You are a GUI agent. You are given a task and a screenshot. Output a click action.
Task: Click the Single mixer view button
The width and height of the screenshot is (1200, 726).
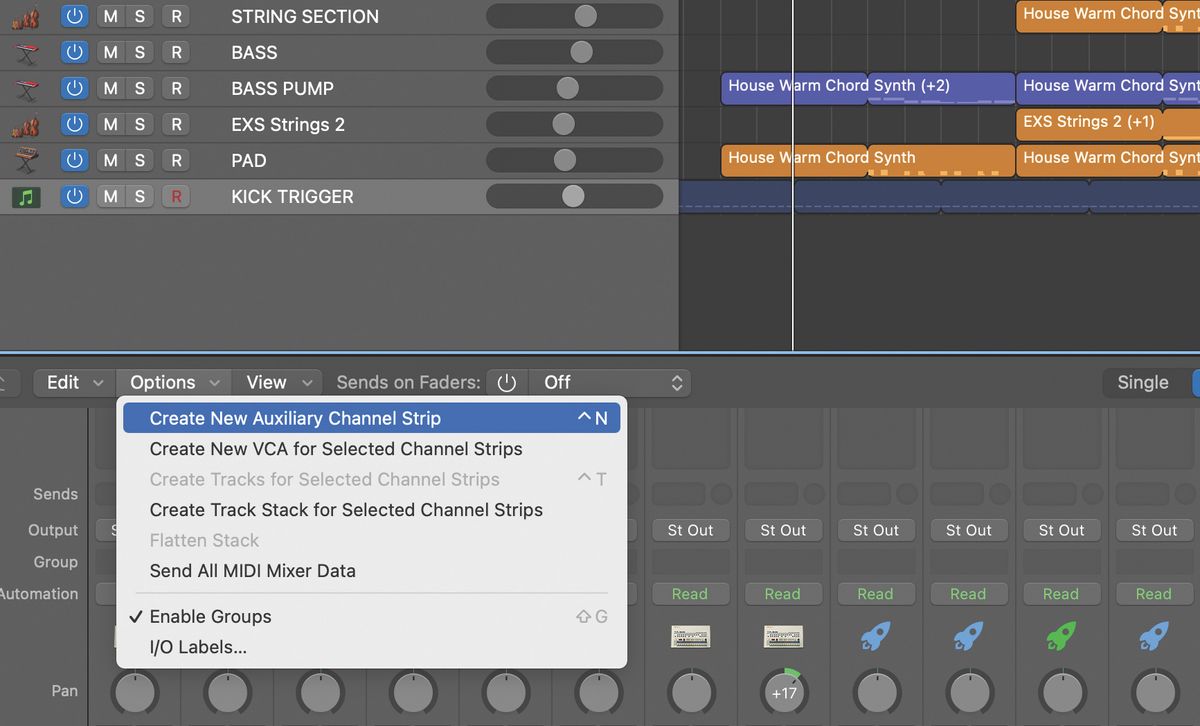point(1142,383)
